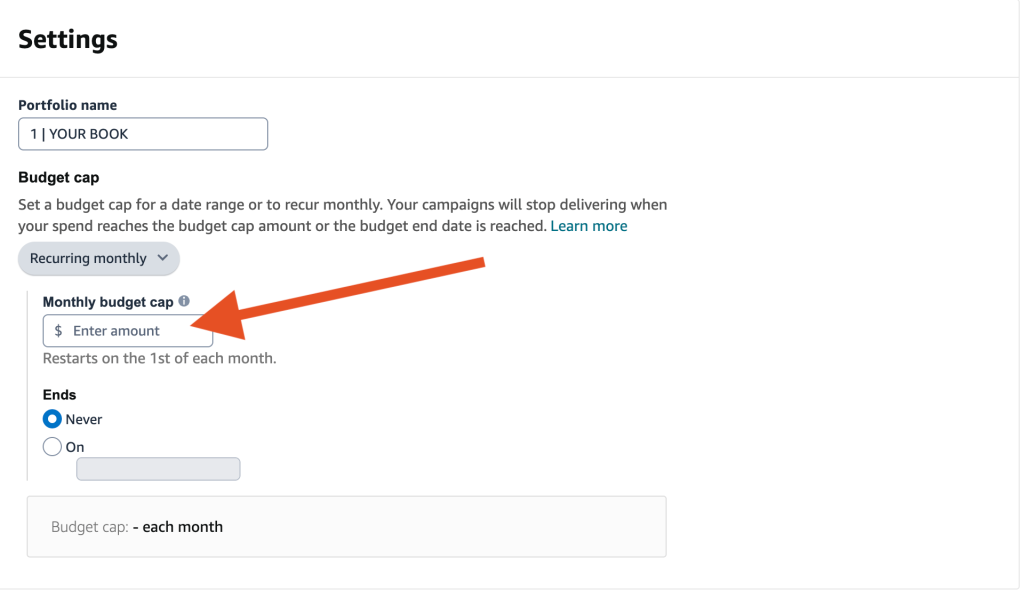The image size is (1024, 597).
Task: Select the On radio button under Ends
Action: pyautogui.click(x=52, y=447)
